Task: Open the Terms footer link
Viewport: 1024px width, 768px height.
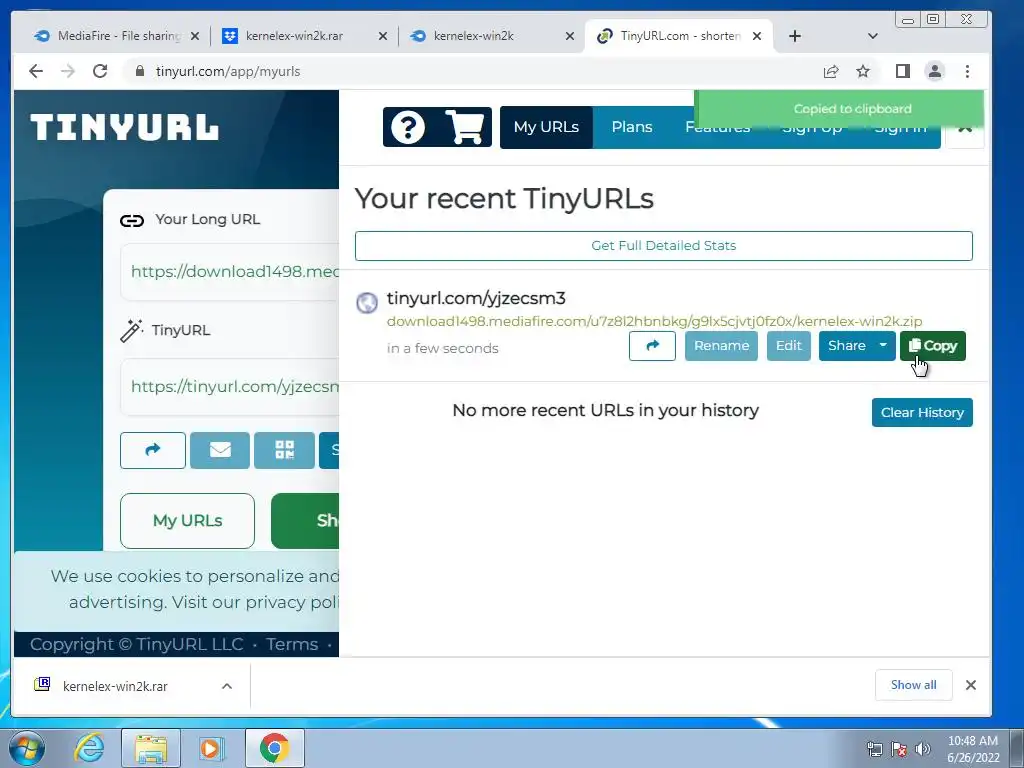Action: [x=292, y=644]
